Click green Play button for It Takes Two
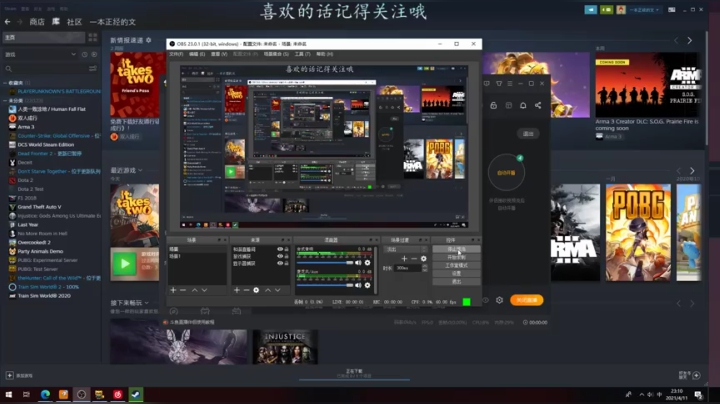 coord(124,264)
